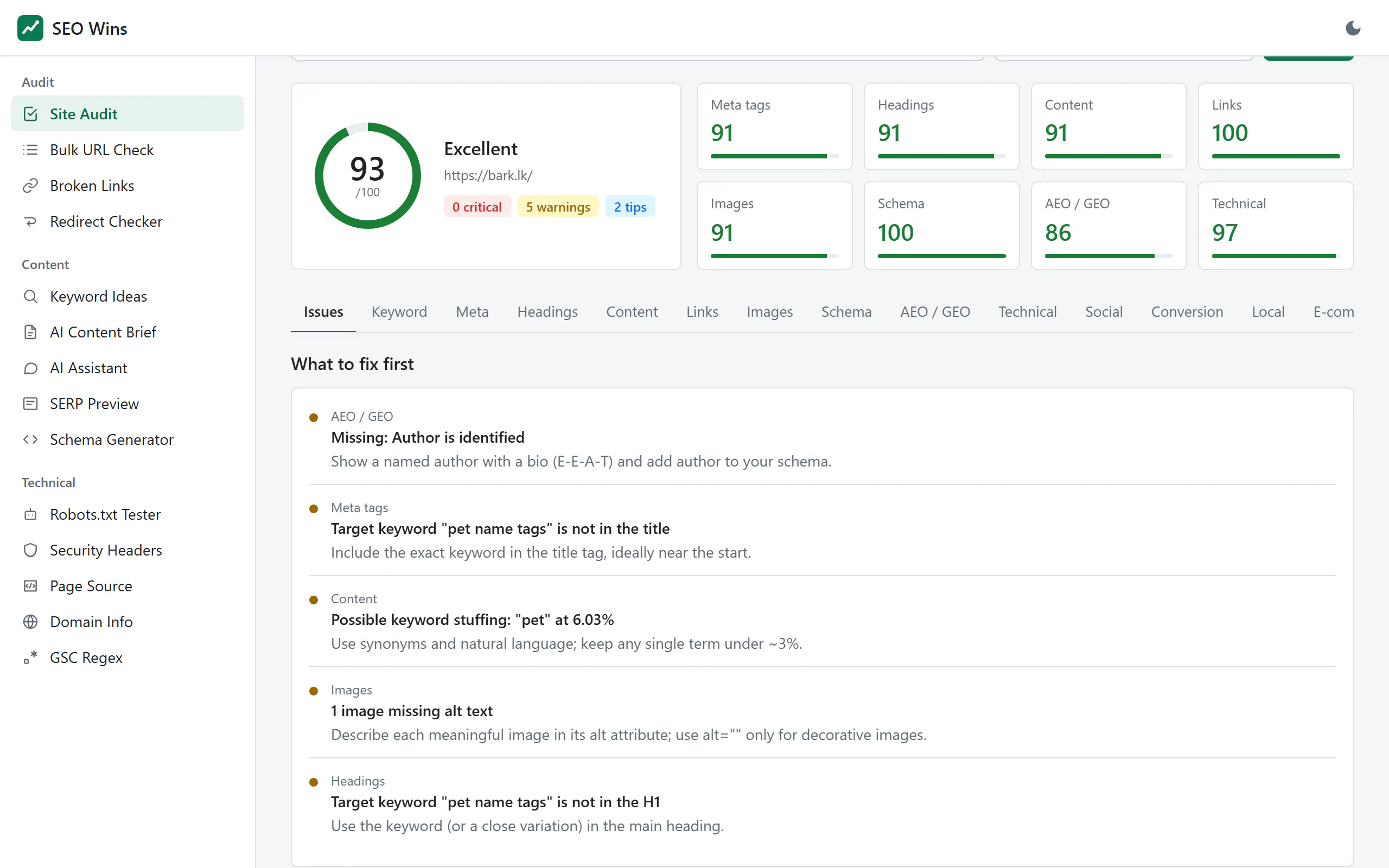Click the 2 tips badge
The width and height of the screenshot is (1389, 868).
630,207
